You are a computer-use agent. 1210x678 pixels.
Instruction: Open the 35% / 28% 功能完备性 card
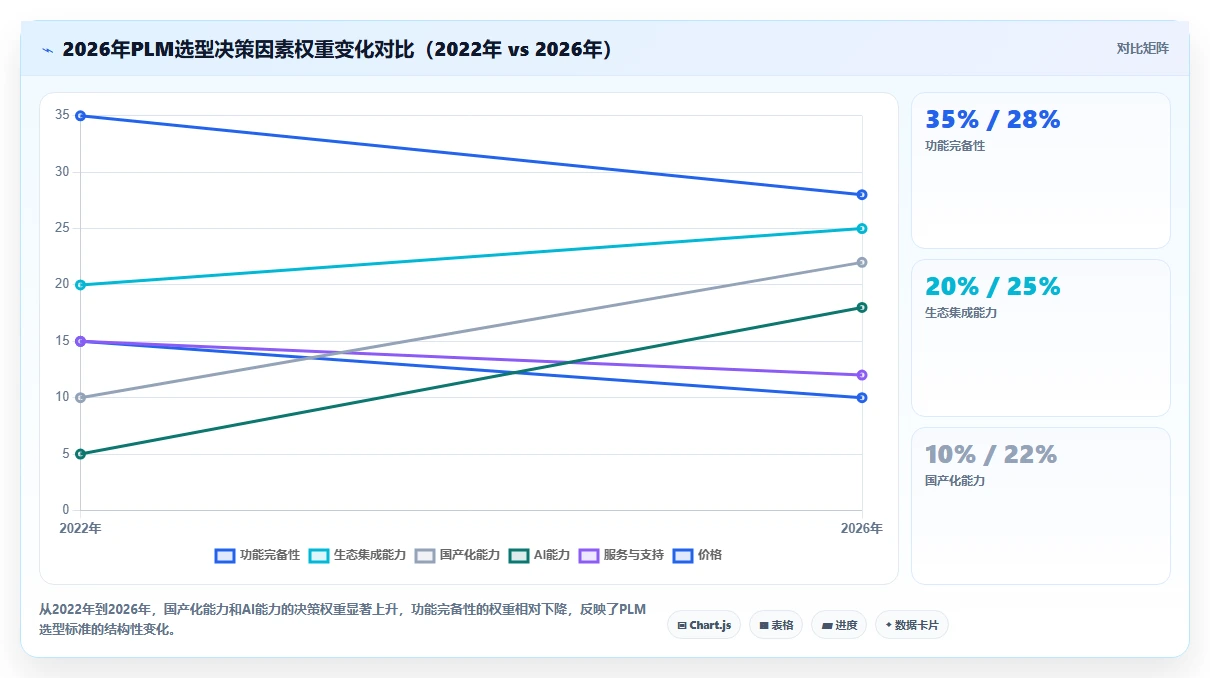(x=1040, y=171)
